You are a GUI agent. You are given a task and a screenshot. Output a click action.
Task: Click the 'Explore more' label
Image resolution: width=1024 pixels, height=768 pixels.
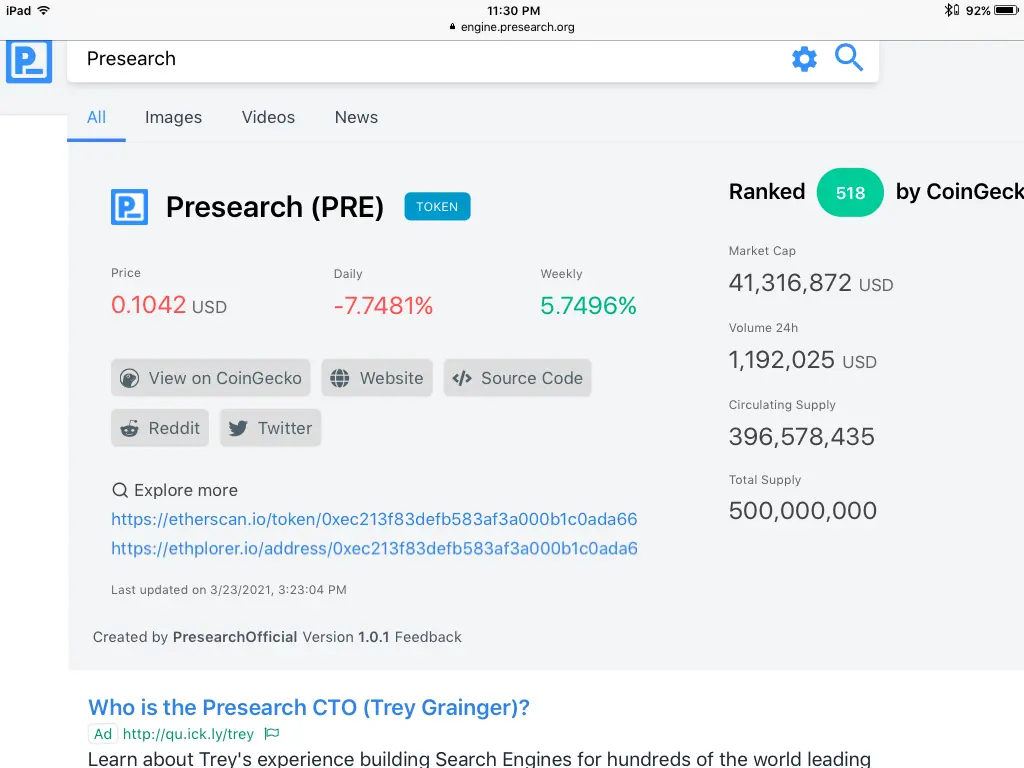pos(185,490)
